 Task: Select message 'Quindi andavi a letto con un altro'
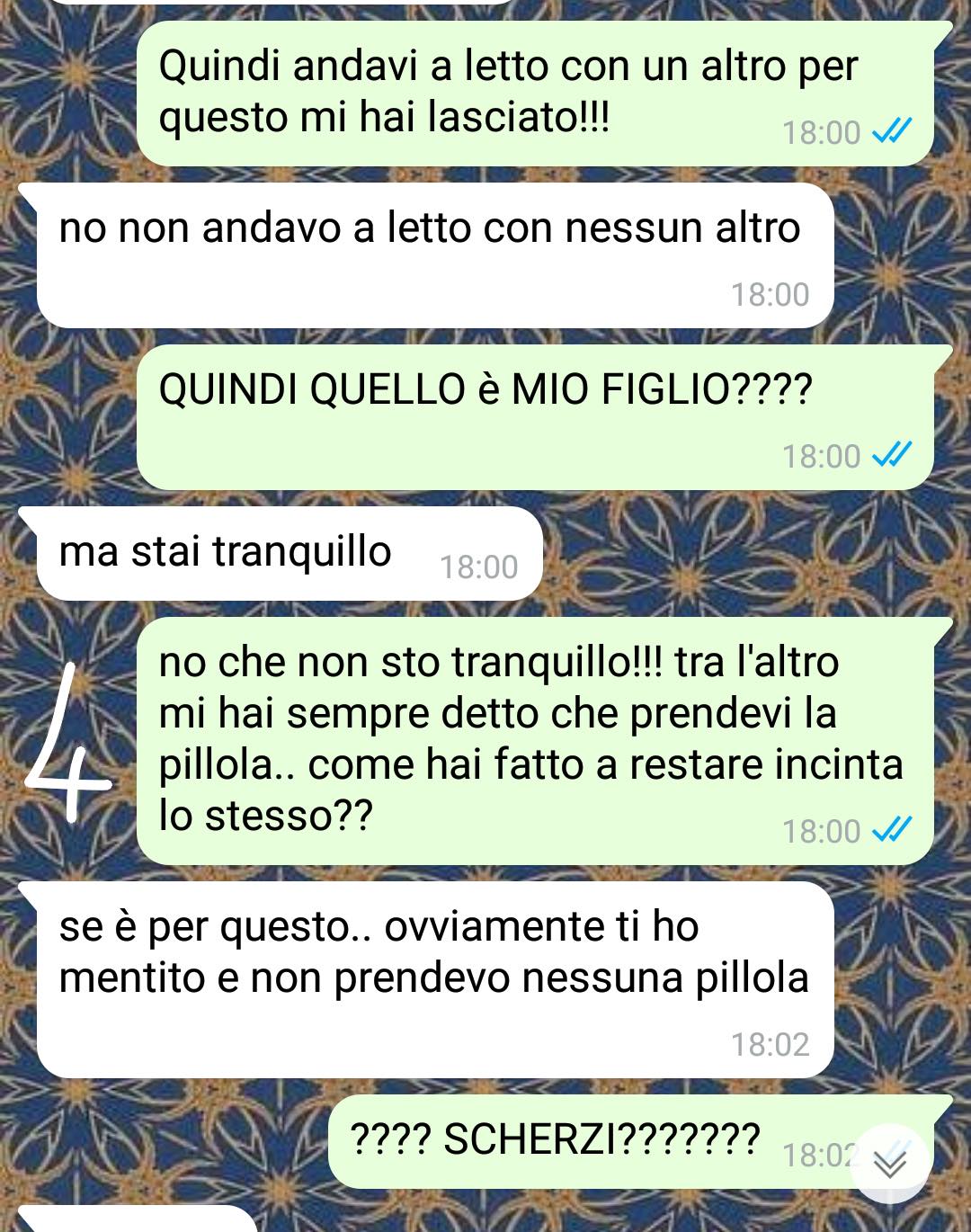(x=535, y=94)
